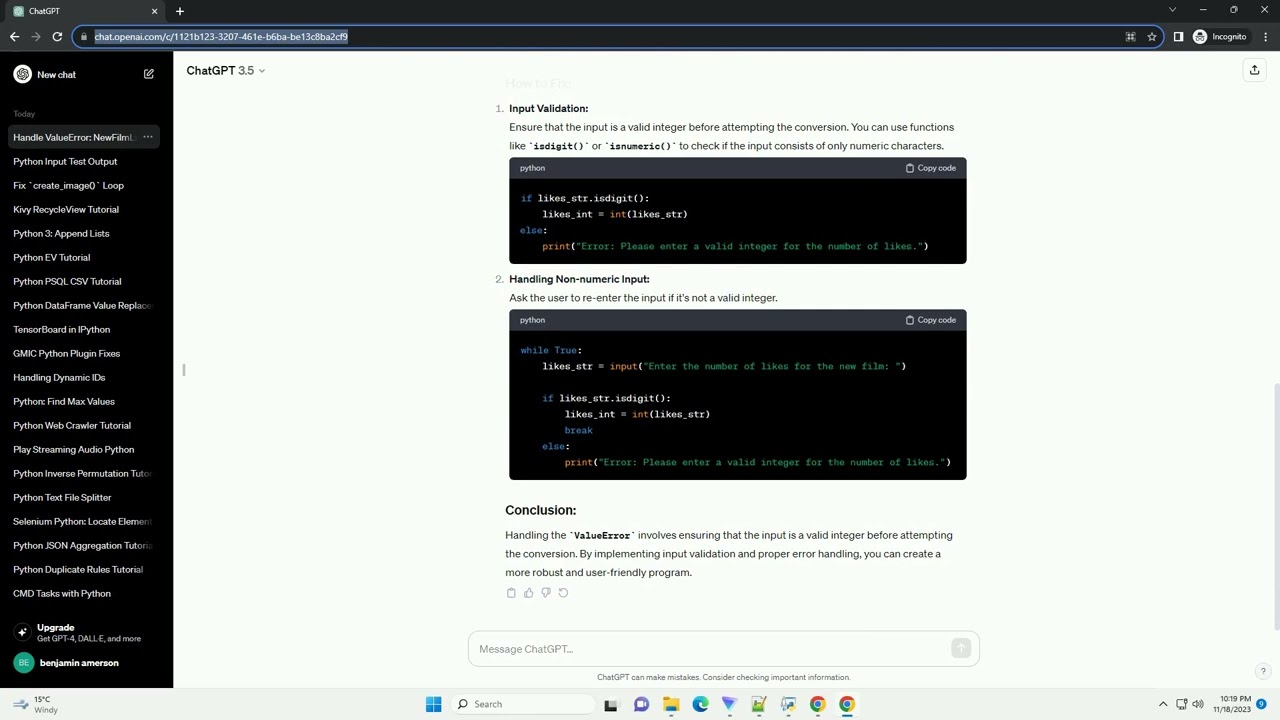
Task: Open Python Duplicate Rules Tutorial chat
Action: (85, 569)
